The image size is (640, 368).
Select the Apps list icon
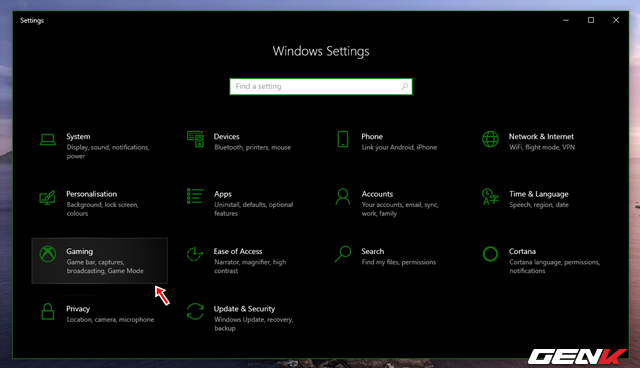click(x=195, y=196)
